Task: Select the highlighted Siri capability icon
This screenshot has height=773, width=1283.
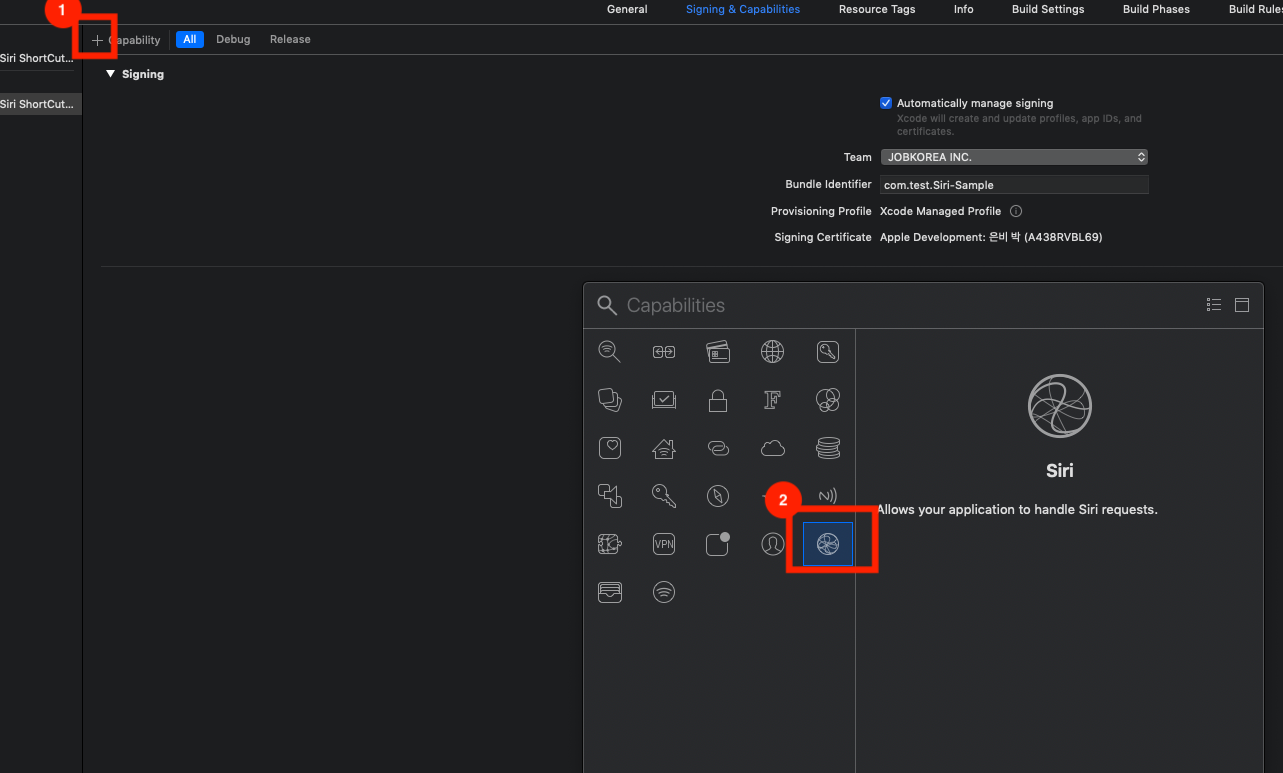Action: click(x=828, y=544)
